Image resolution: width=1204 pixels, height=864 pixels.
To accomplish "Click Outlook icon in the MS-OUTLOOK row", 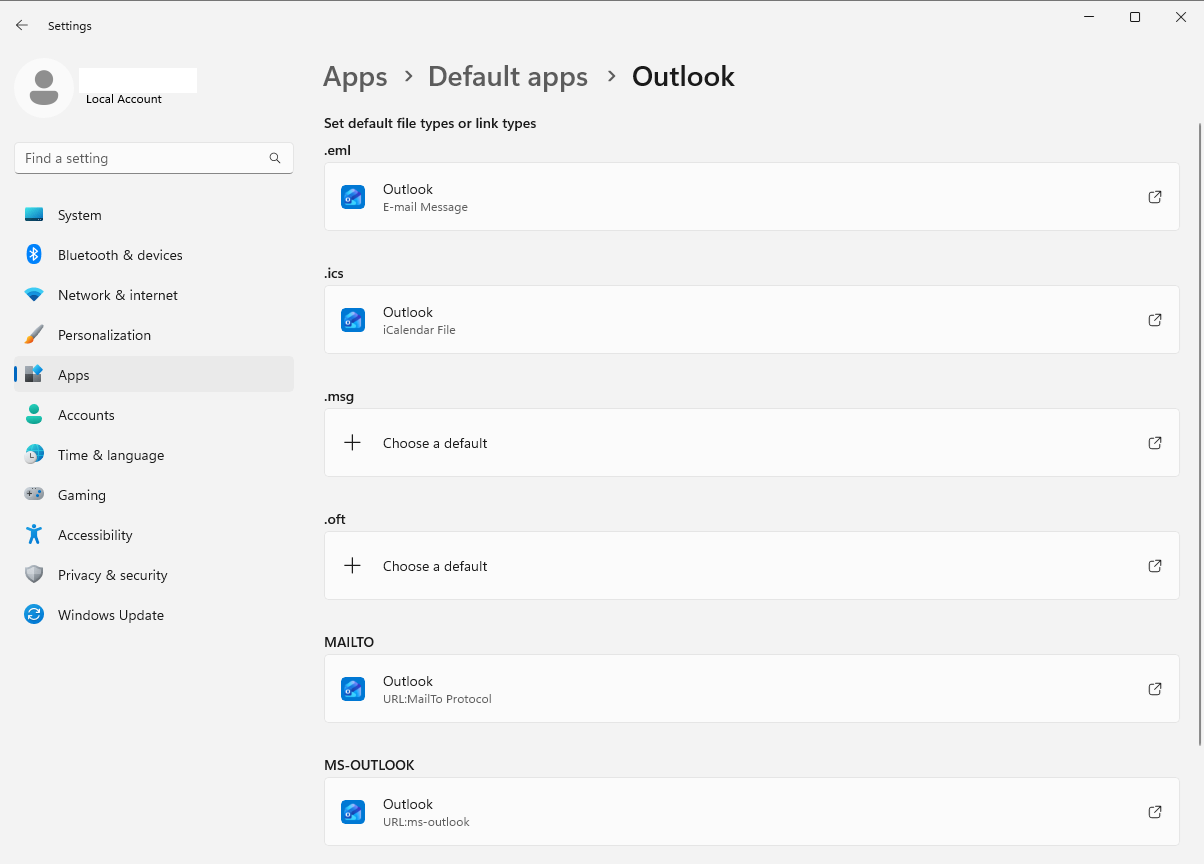I will [x=353, y=812].
